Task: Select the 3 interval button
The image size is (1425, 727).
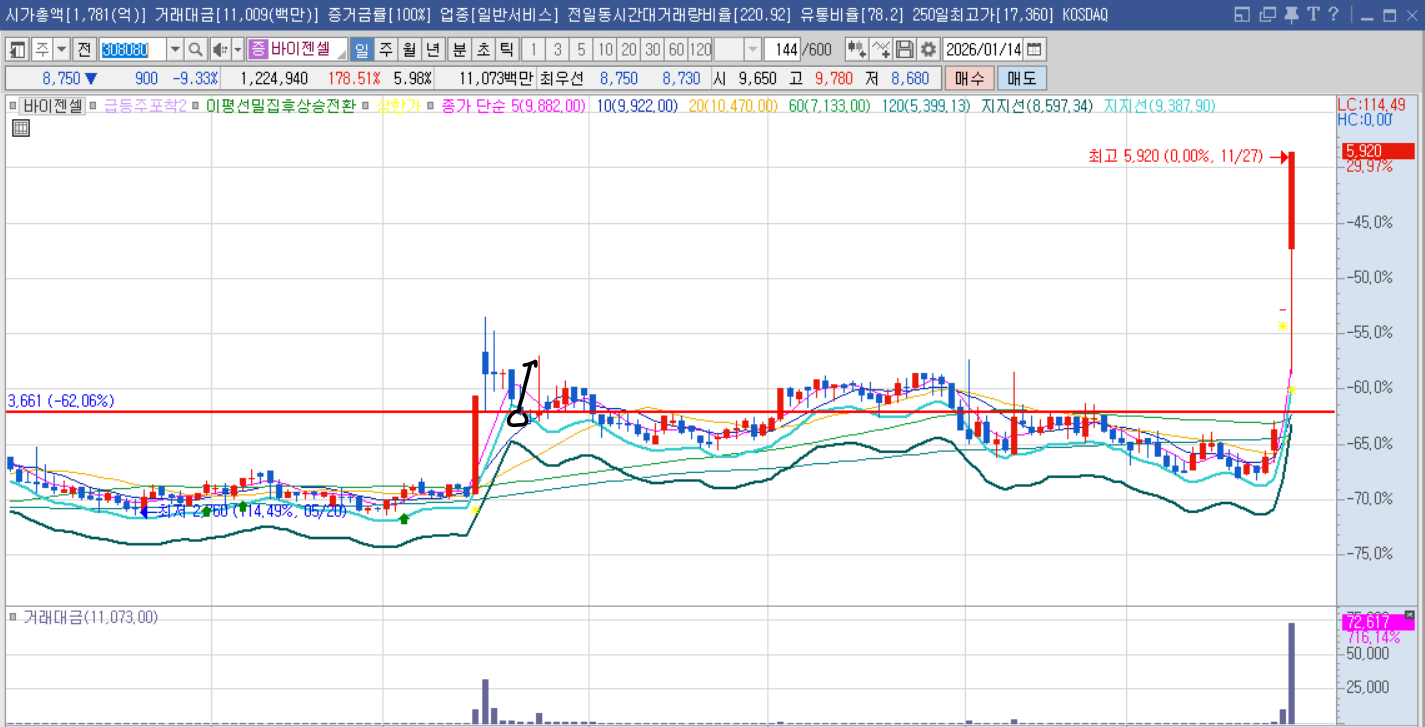Action: point(557,49)
